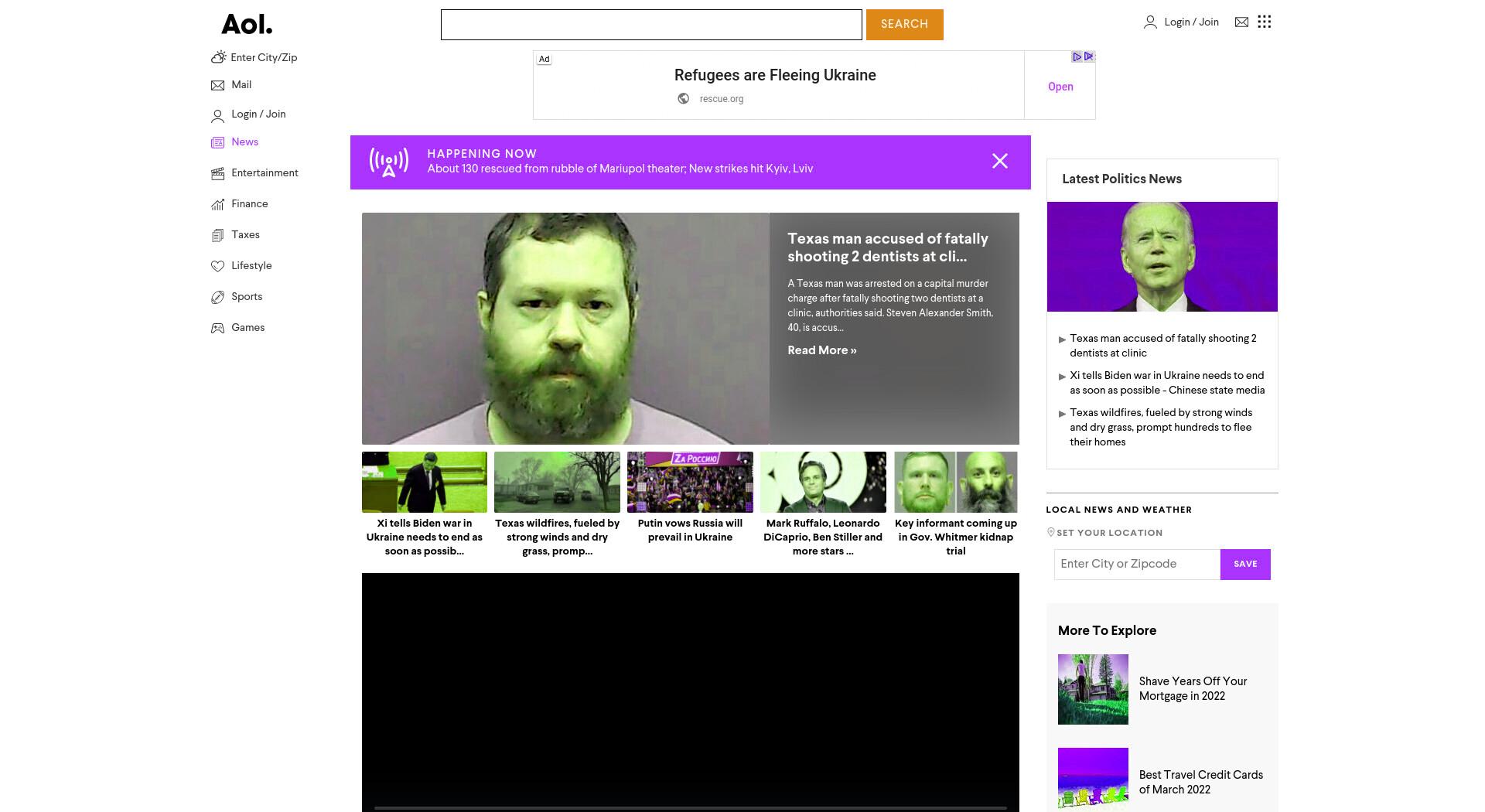The width and height of the screenshot is (1485, 812).
Task: Click the Taxes document icon
Action: click(217, 235)
